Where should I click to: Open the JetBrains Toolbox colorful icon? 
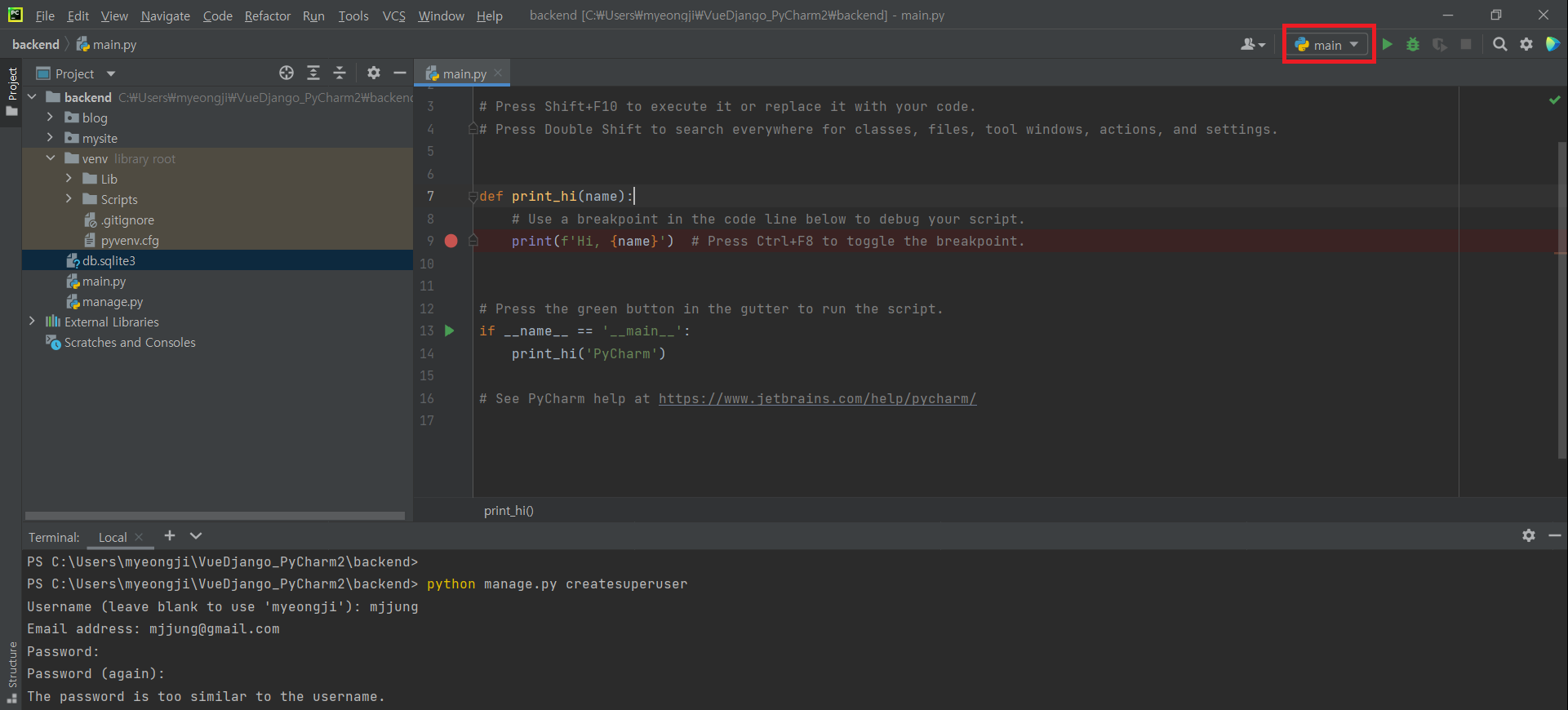pos(1552,44)
